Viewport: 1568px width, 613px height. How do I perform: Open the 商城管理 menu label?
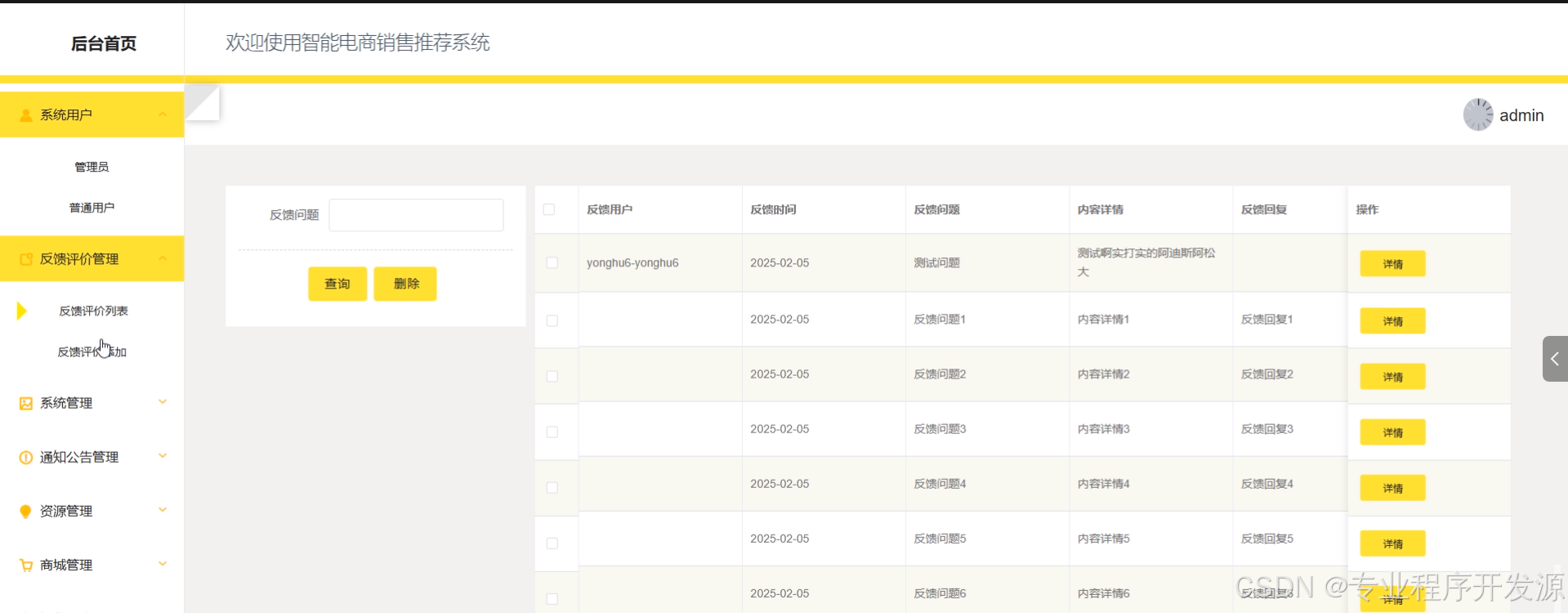(x=66, y=565)
